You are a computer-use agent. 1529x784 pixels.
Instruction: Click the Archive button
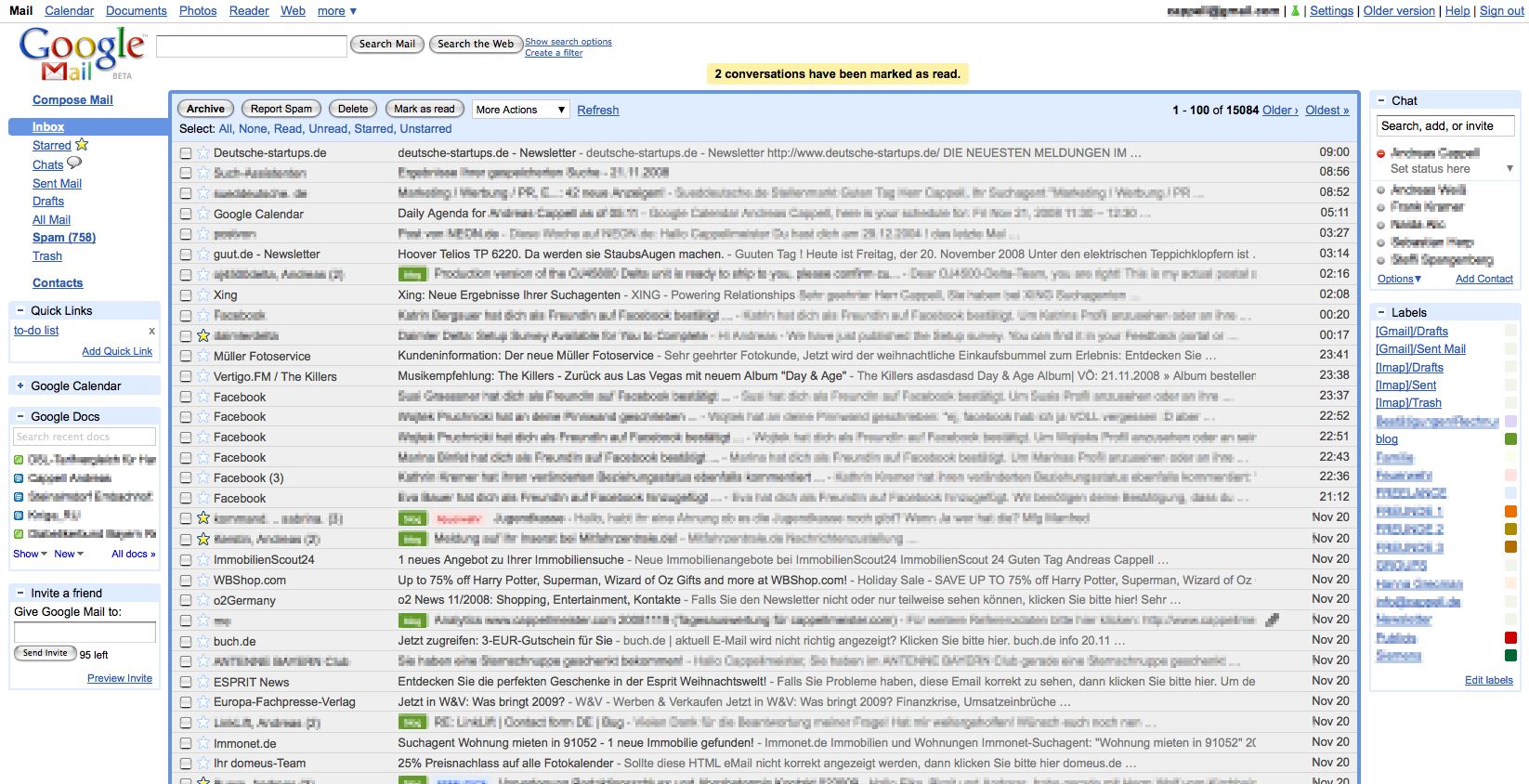pos(205,109)
